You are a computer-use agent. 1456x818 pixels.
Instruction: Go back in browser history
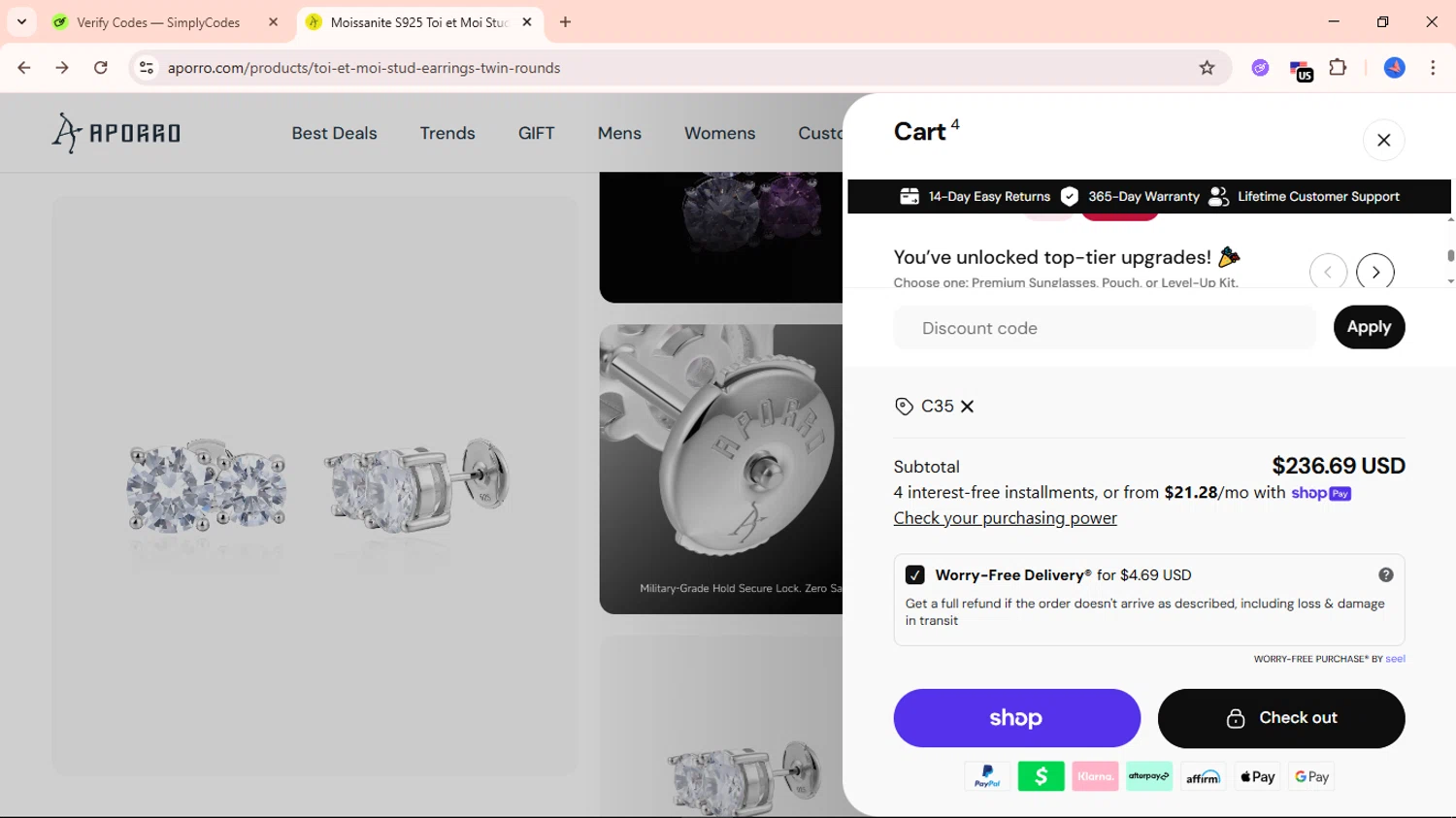[24, 68]
